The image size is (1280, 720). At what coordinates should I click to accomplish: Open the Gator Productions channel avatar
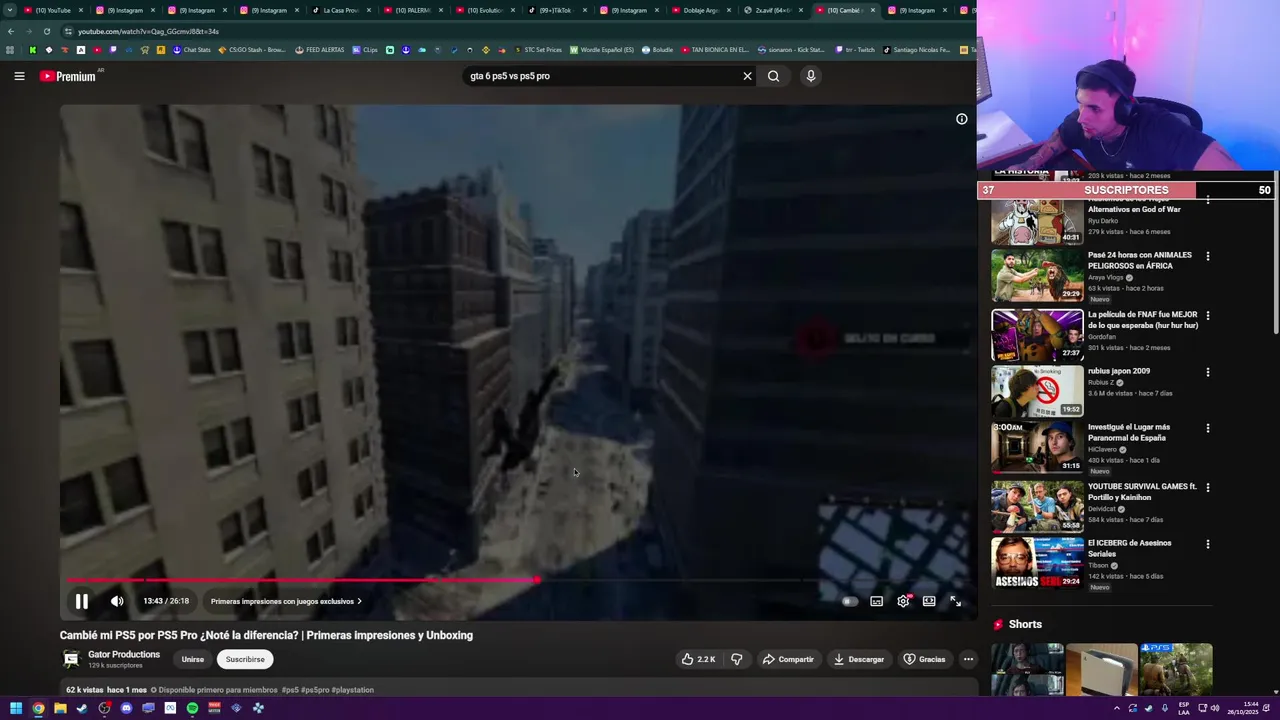tap(71, 659)
